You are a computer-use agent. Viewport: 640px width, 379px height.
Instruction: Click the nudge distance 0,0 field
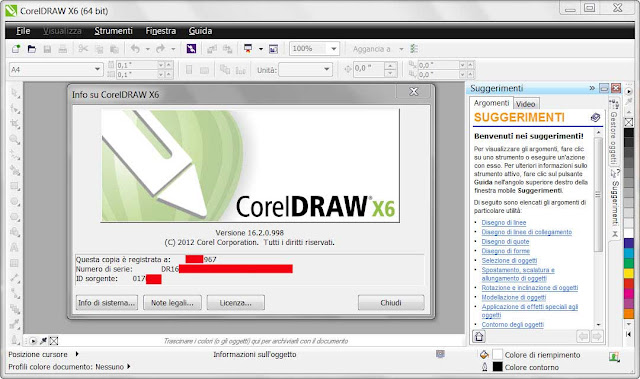point(369,69)
